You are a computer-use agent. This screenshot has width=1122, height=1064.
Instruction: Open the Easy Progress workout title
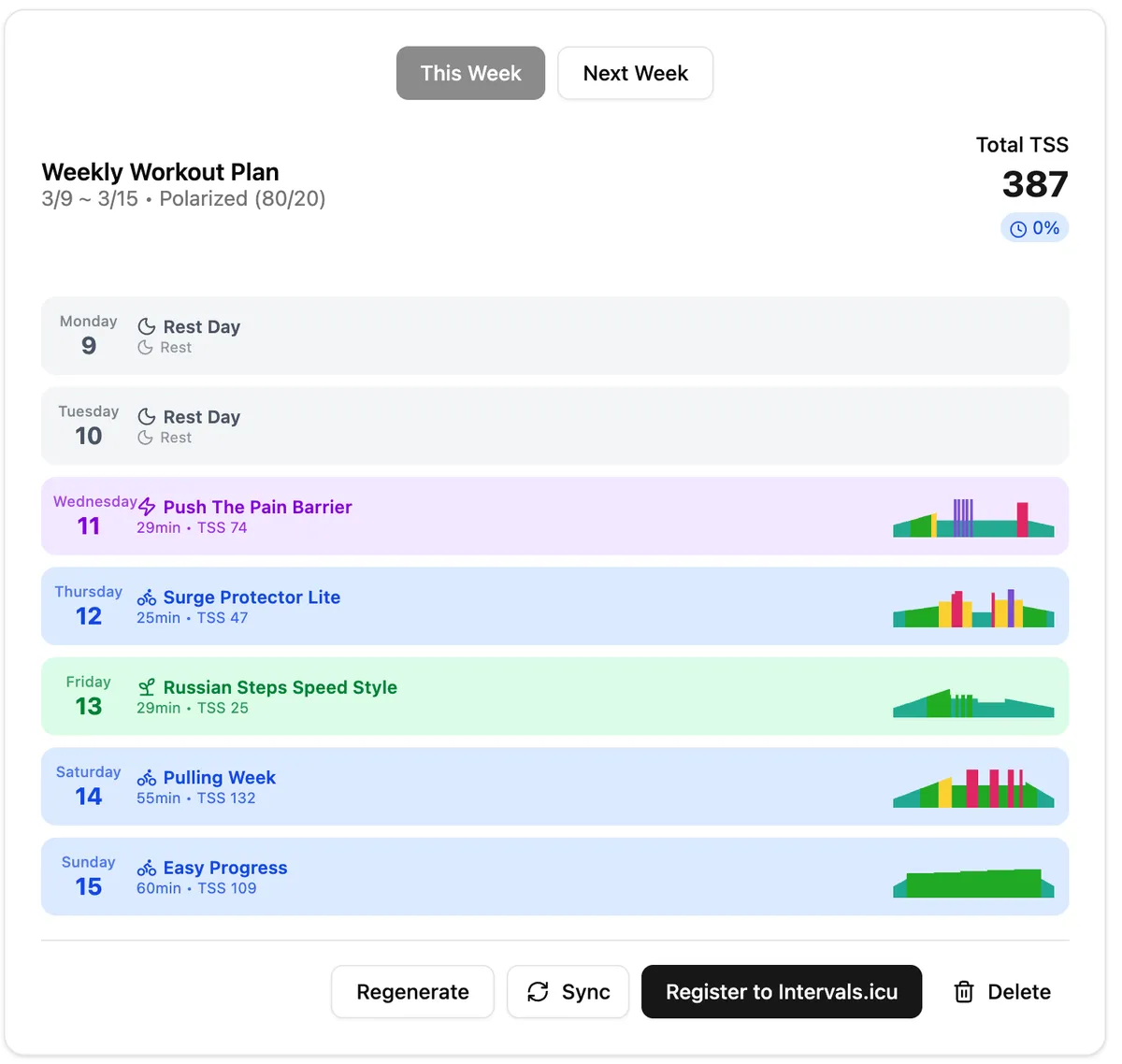(x=225, y=868)
